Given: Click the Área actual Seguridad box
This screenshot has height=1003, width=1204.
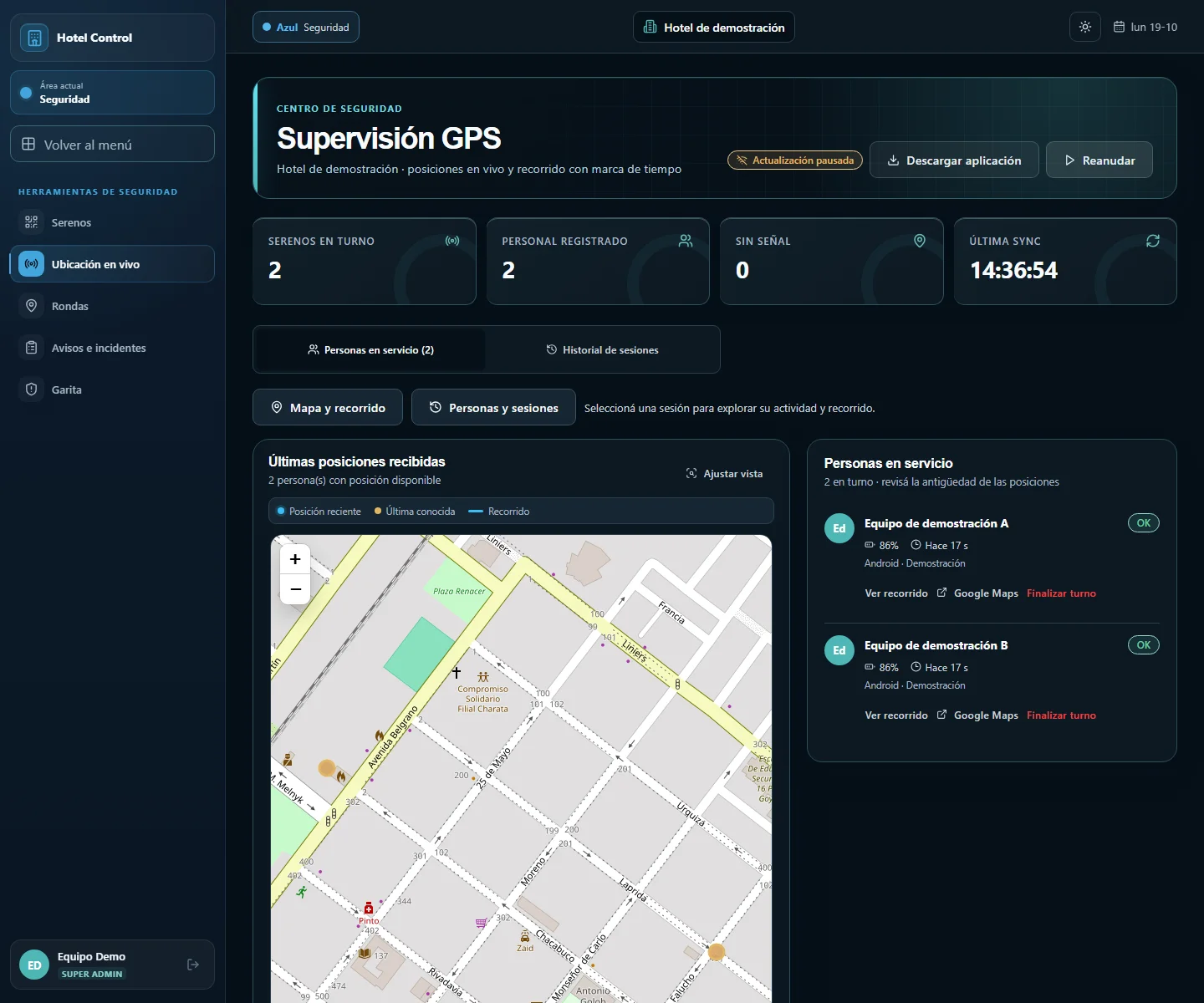Looking at the screenshot, I should coord(112,92).
